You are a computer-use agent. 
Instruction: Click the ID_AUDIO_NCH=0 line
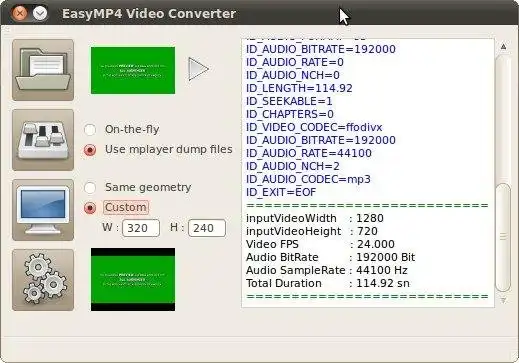coord(293,75)
